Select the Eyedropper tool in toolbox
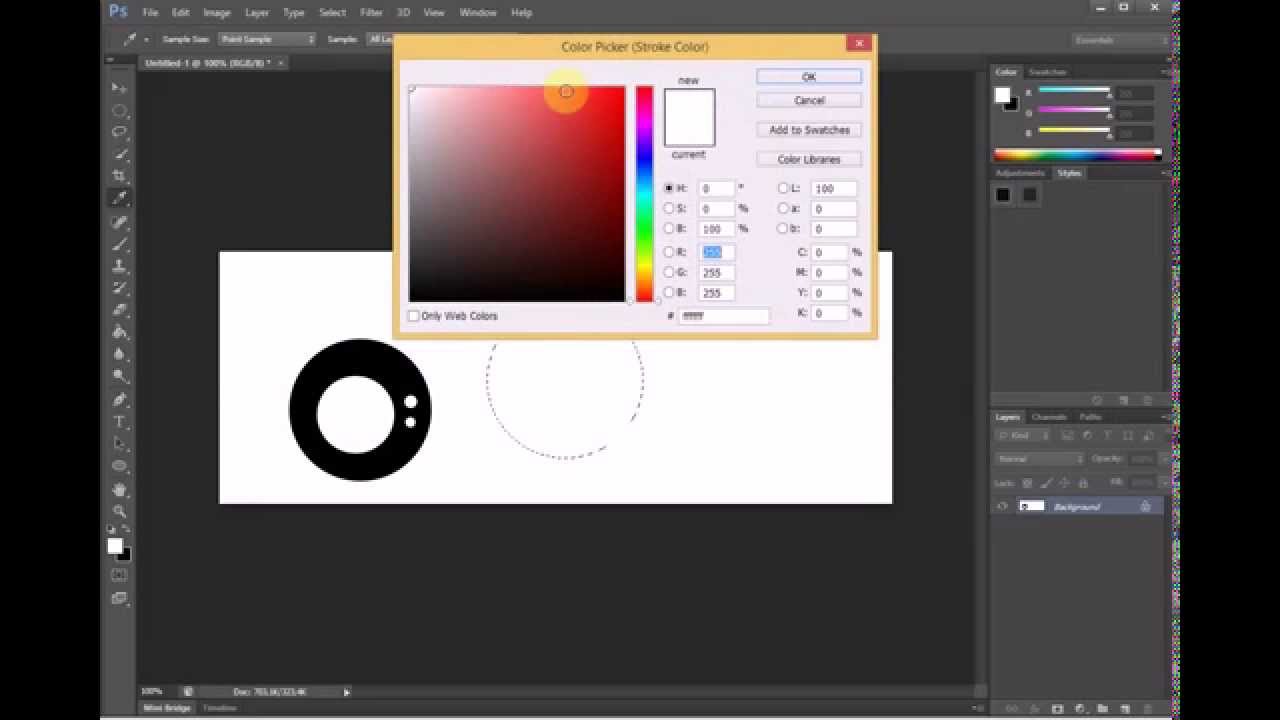 pyautogui.click(x=119, y=198)
